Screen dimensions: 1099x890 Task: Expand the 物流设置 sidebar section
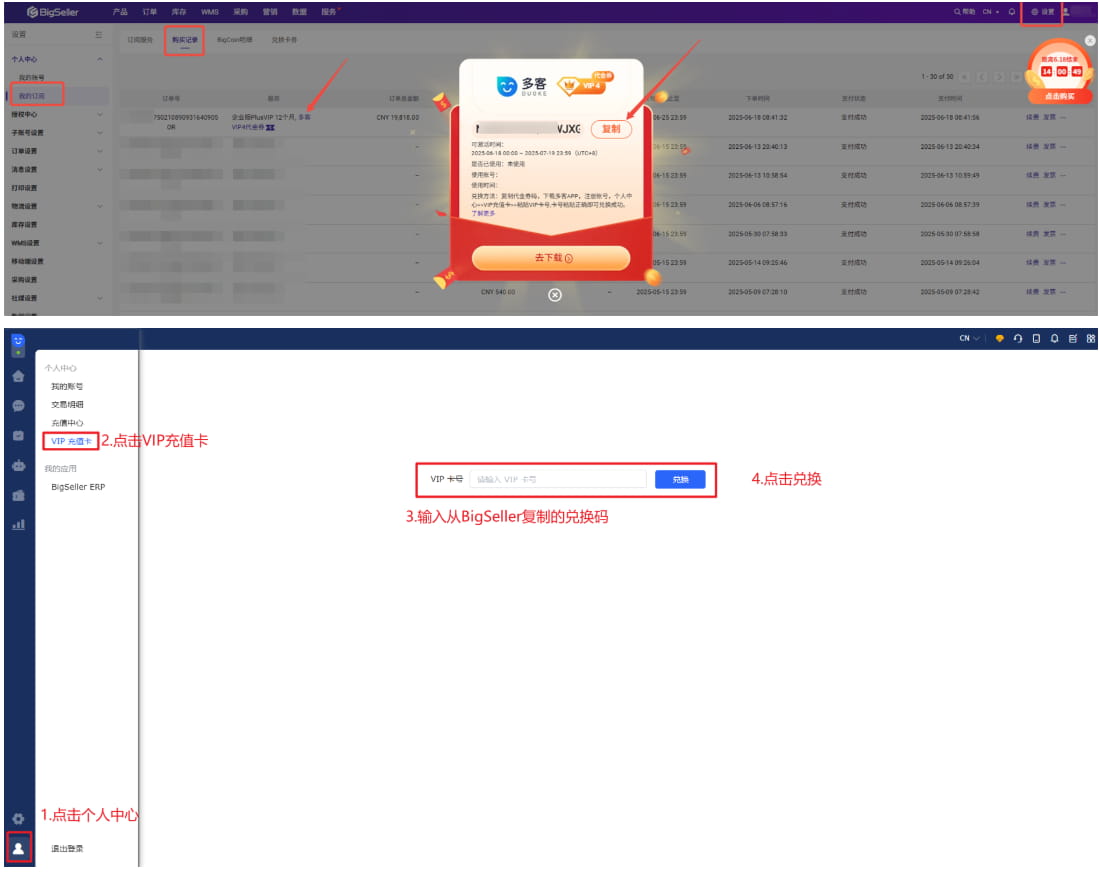click(x=100, y=206)
